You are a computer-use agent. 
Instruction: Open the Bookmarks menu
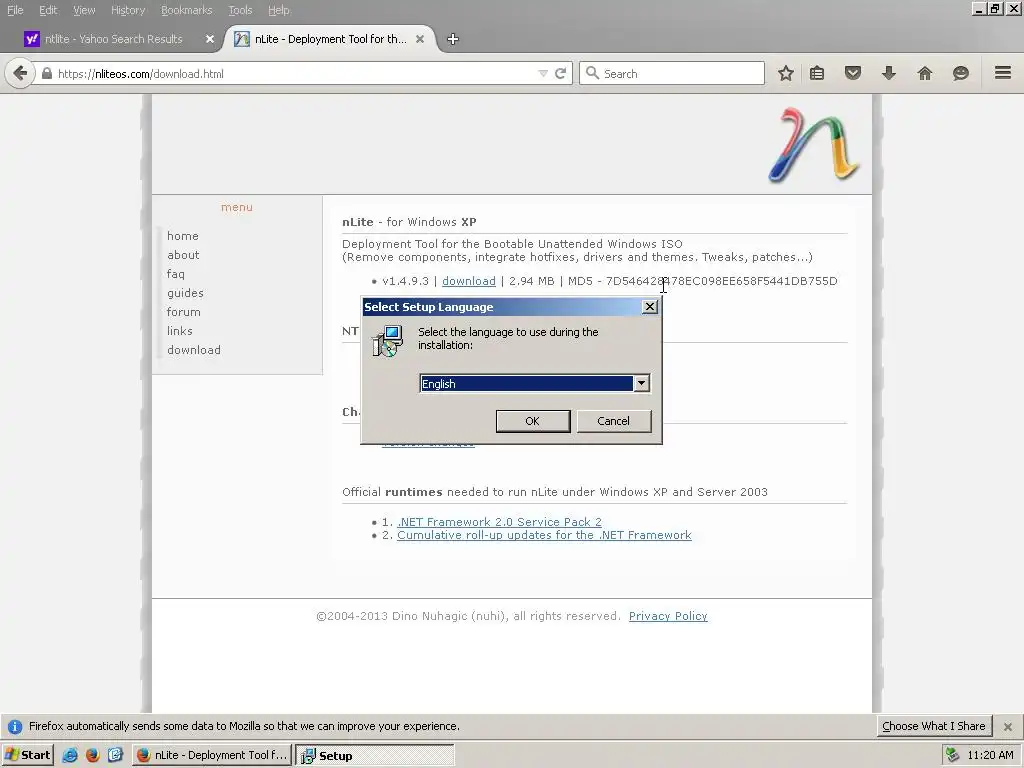pos(187,10)
